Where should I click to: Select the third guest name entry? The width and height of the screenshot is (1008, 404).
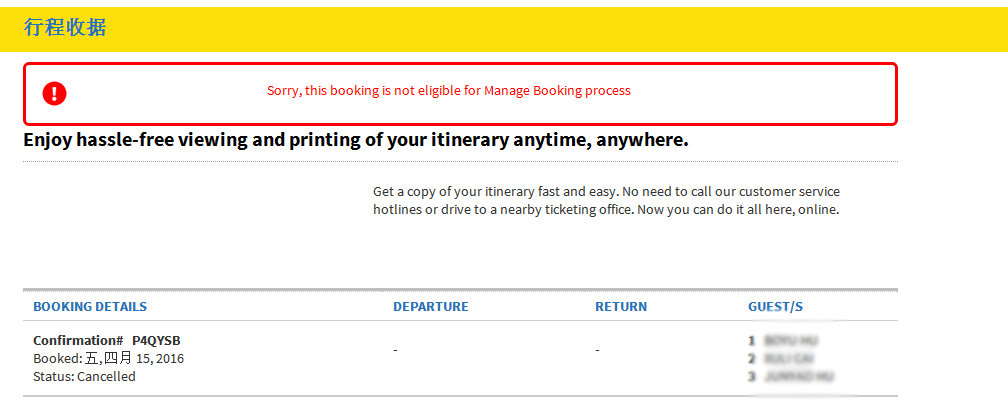(x=797, y=377)
